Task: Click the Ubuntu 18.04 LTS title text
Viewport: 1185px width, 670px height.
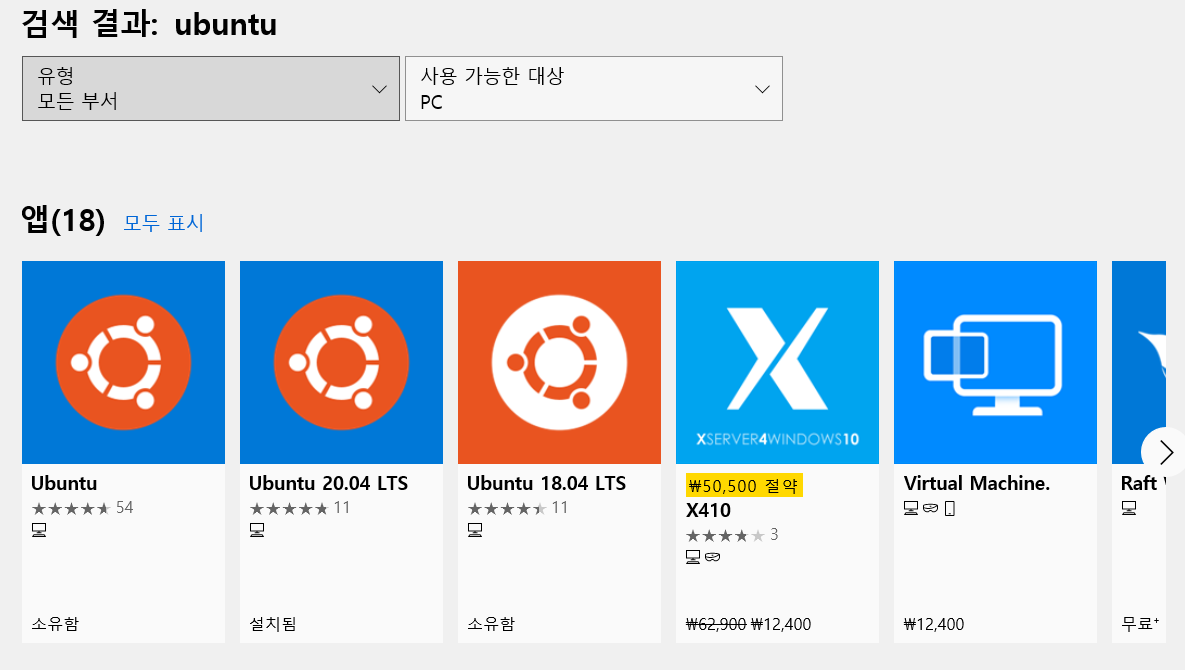Action: click(546, 483)
